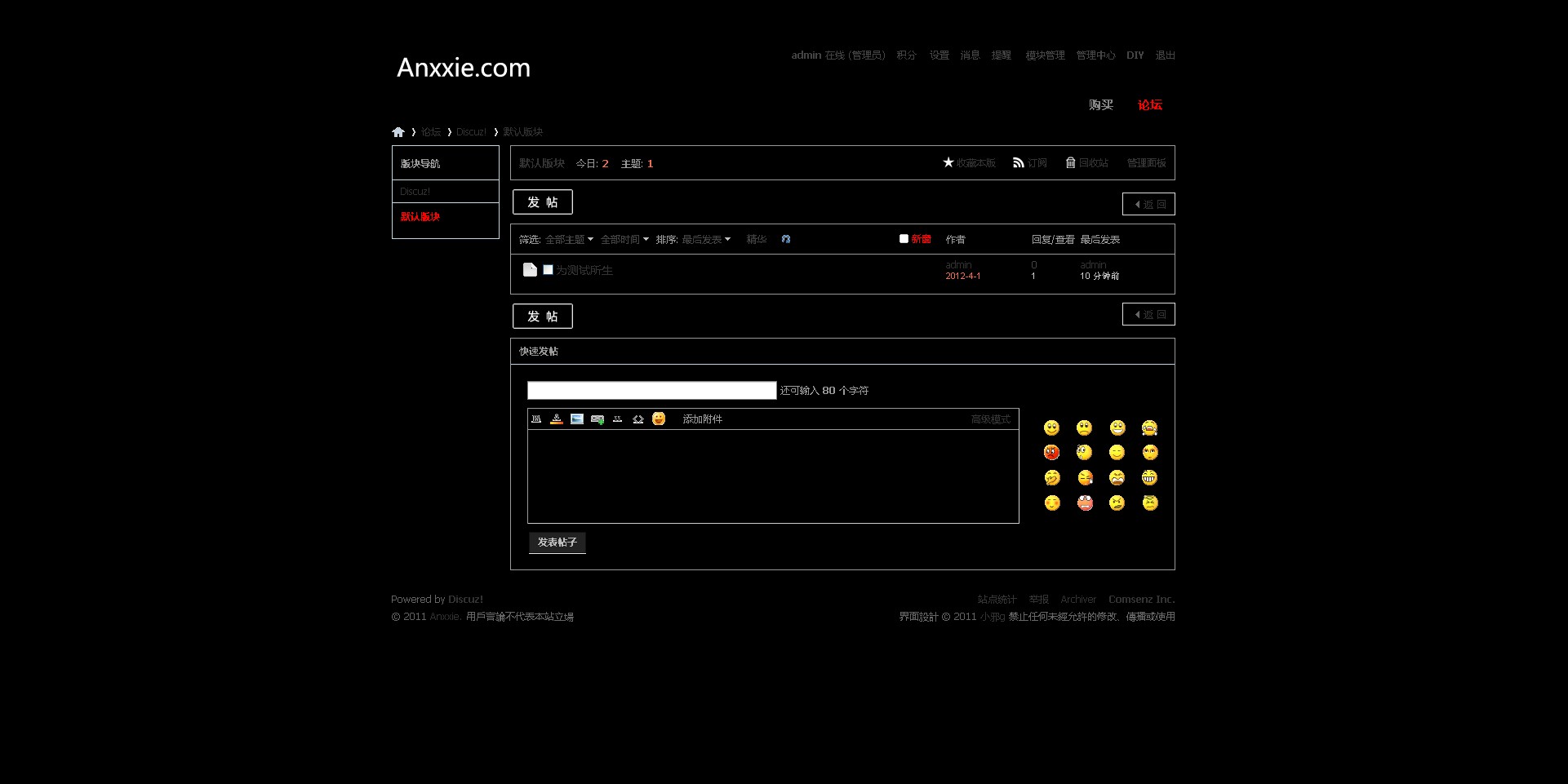Insert the crying face emoticon
1568x784 pixels.
1149,427
